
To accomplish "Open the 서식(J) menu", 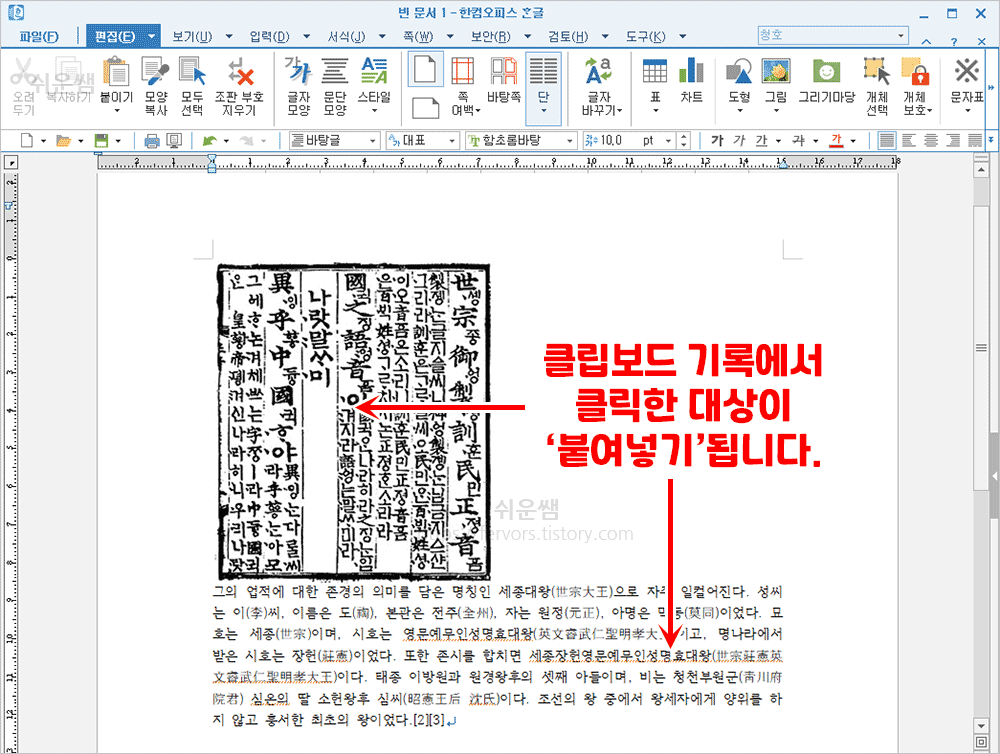I will 346,36.
